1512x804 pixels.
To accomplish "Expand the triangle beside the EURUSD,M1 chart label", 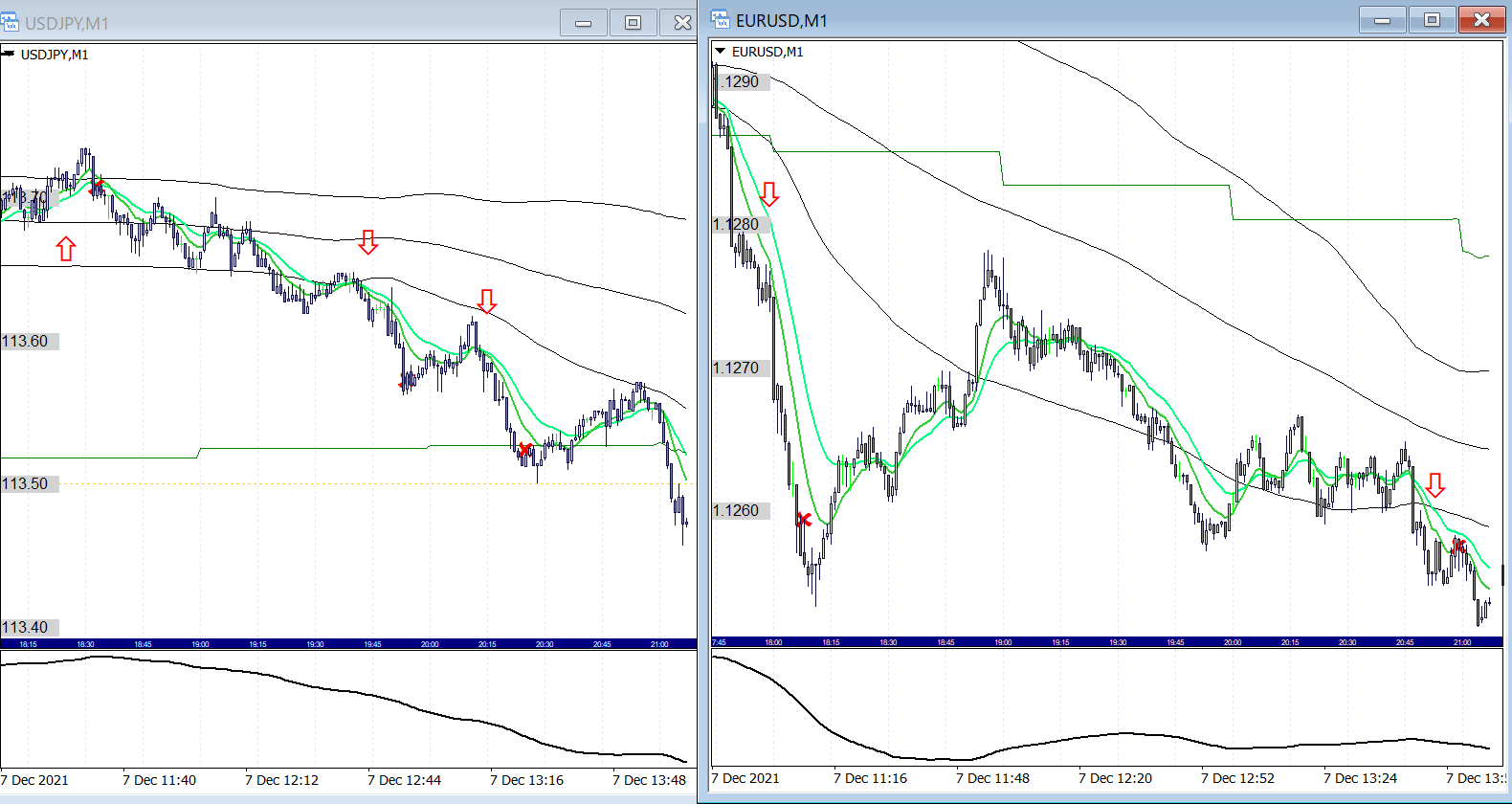I will coord(720,51).
